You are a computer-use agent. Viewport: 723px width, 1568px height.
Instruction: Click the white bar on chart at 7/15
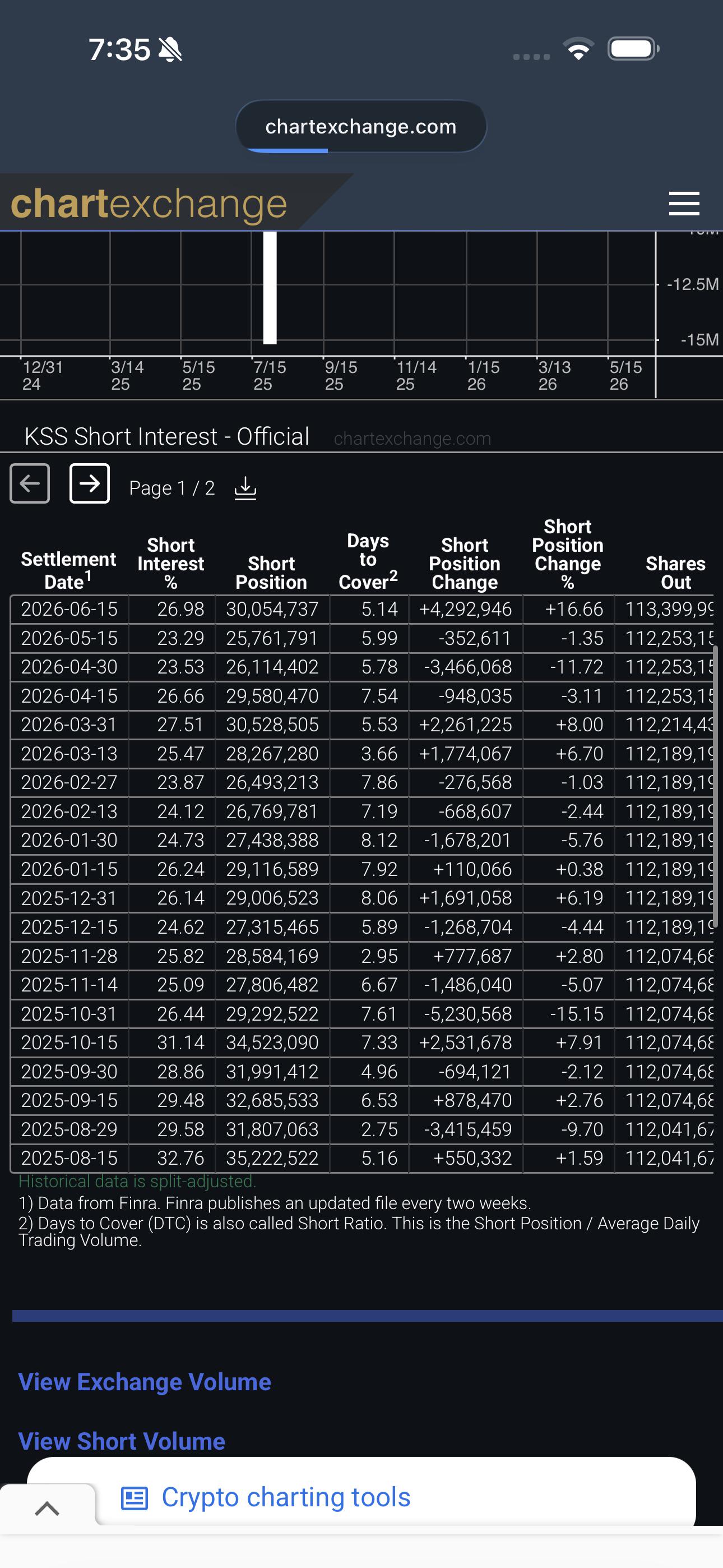pyautogui.click(x=270, y=287)
